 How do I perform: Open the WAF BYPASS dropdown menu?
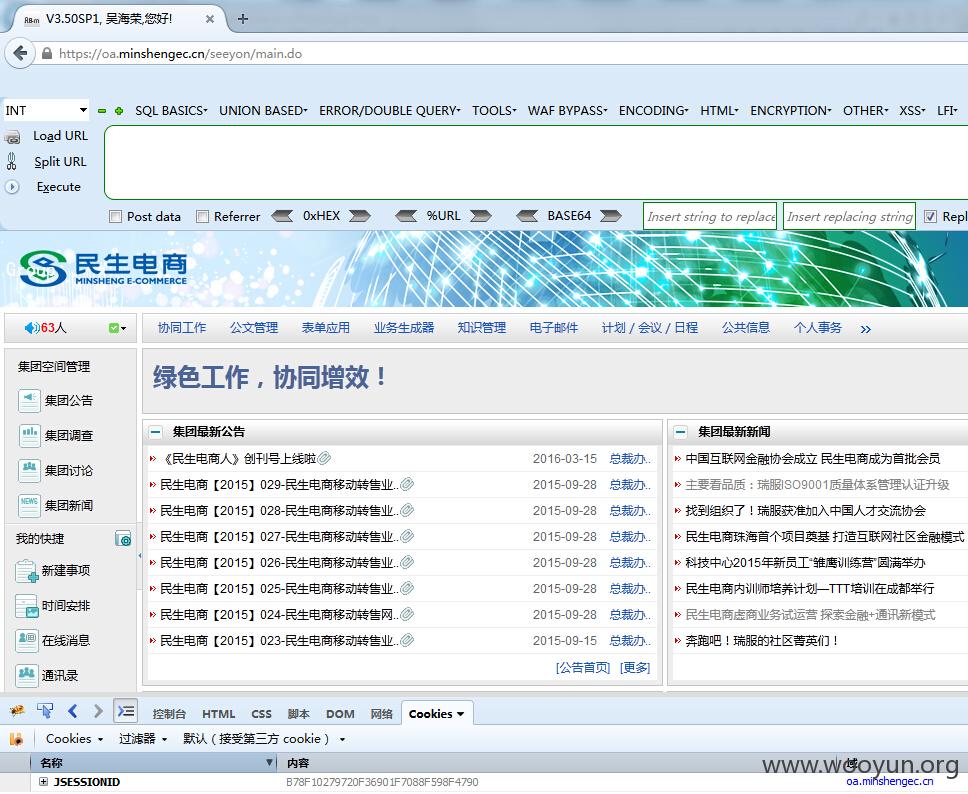tap(567, 111)
